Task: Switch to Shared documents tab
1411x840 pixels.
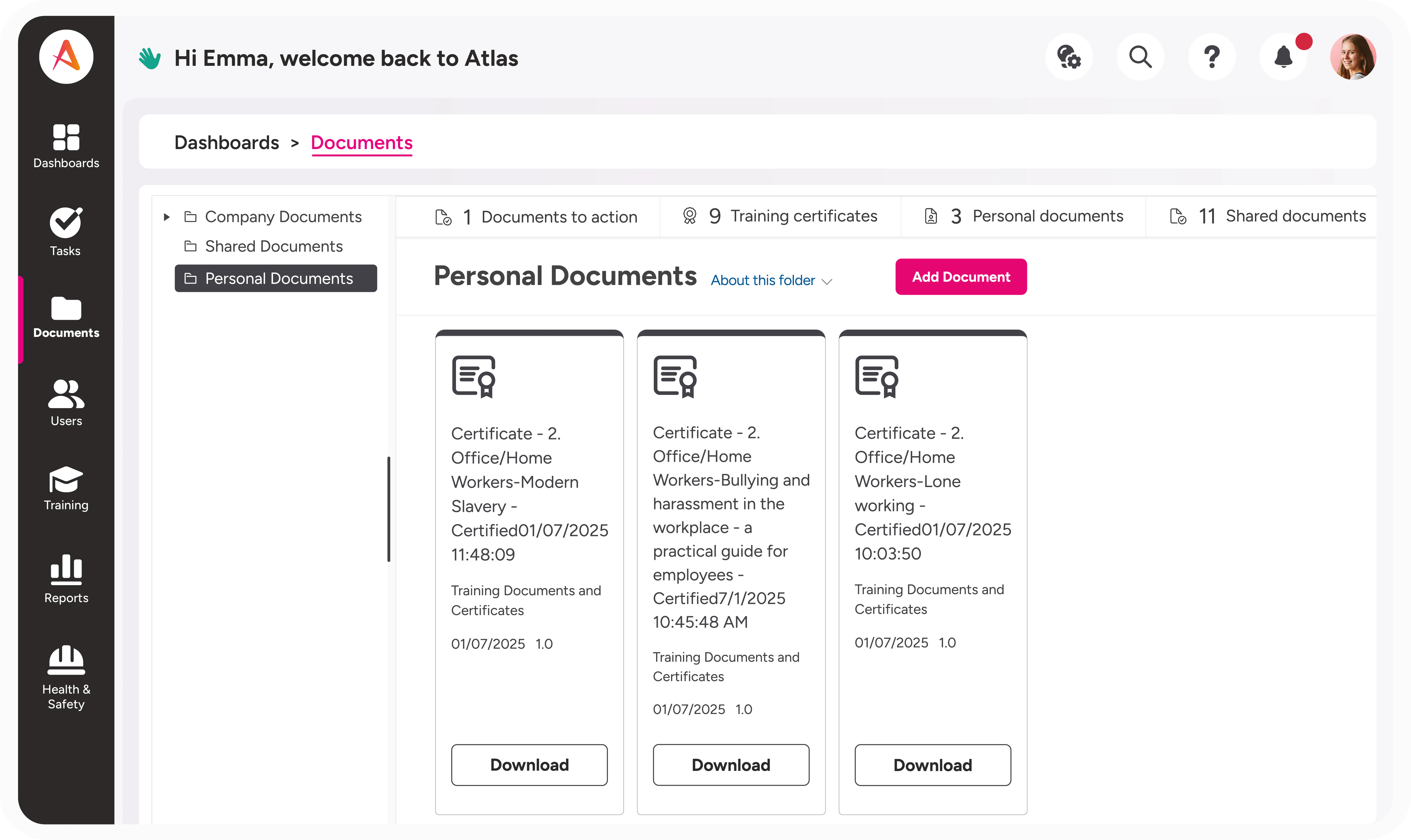Action: coord(1268,216)
